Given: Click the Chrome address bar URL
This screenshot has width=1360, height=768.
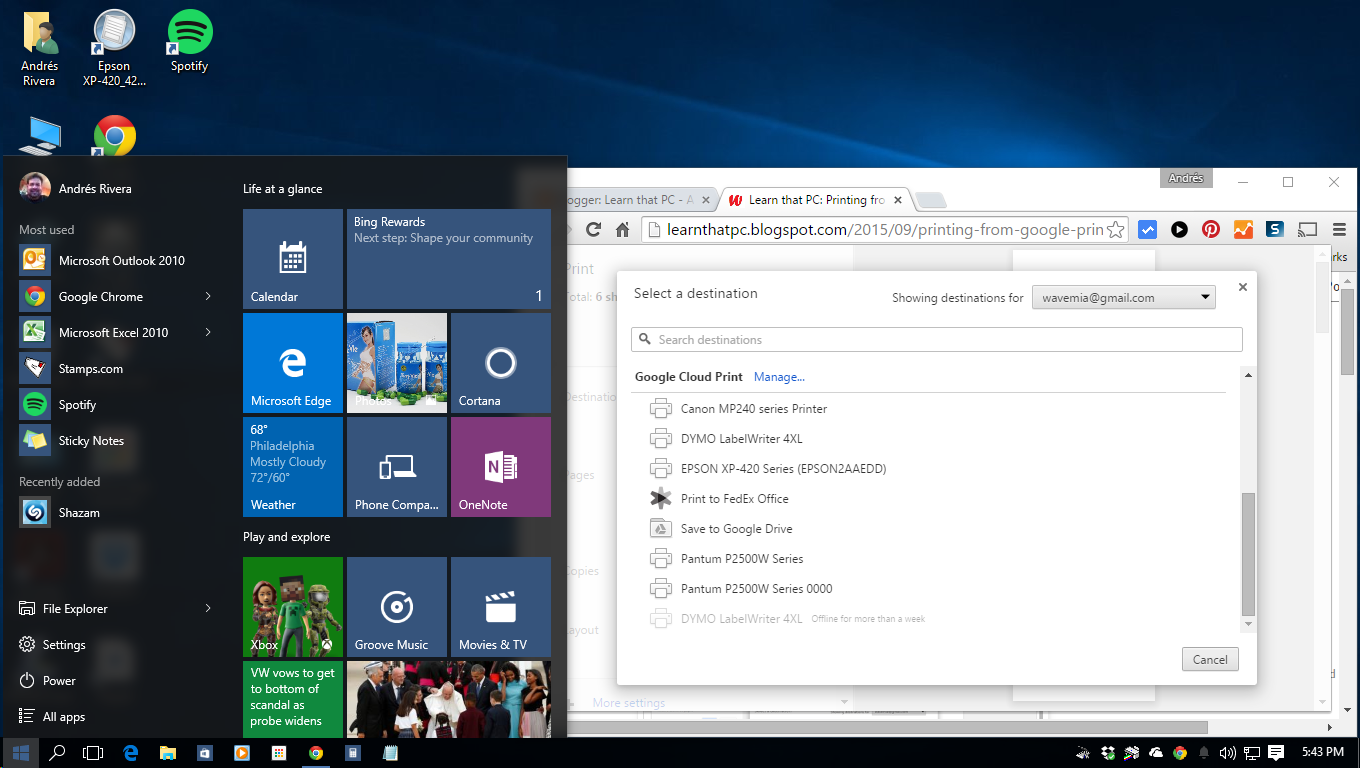Looking at the screenshot, I should click(x=885, y=229).
